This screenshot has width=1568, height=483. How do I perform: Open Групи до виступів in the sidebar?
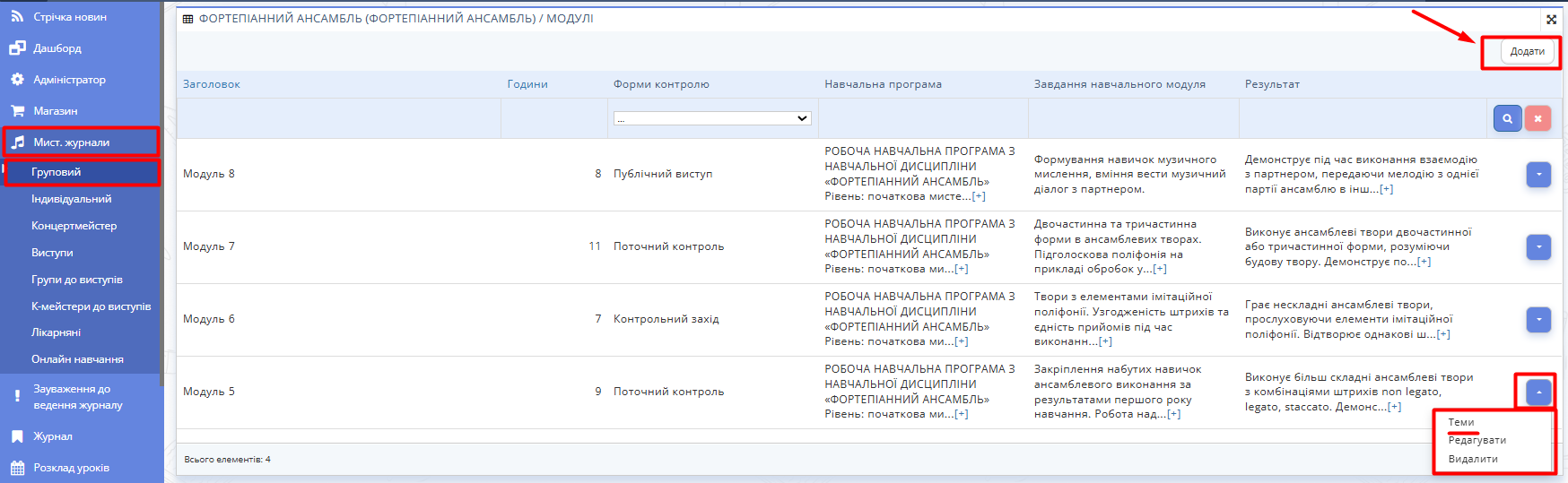click(x=77, y=280)
